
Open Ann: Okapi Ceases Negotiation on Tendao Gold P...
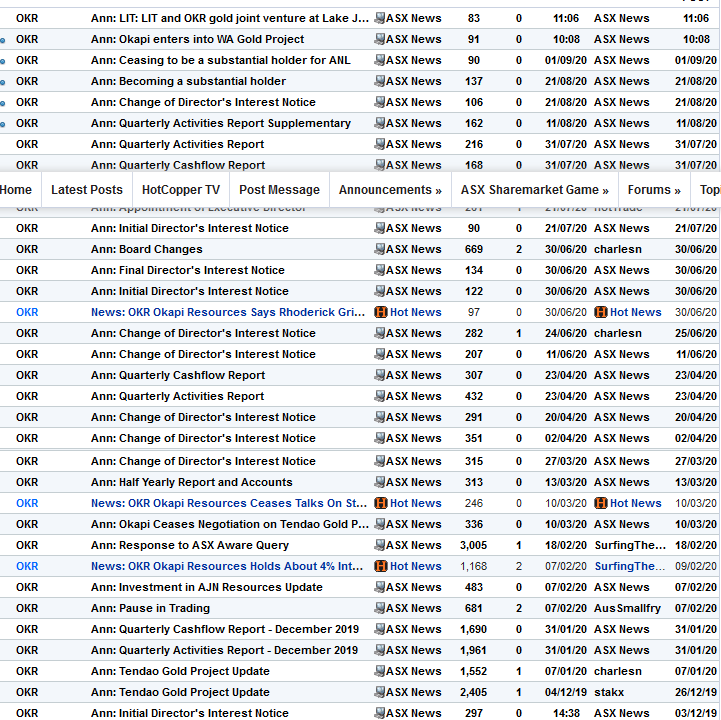(x=229, y=524)
